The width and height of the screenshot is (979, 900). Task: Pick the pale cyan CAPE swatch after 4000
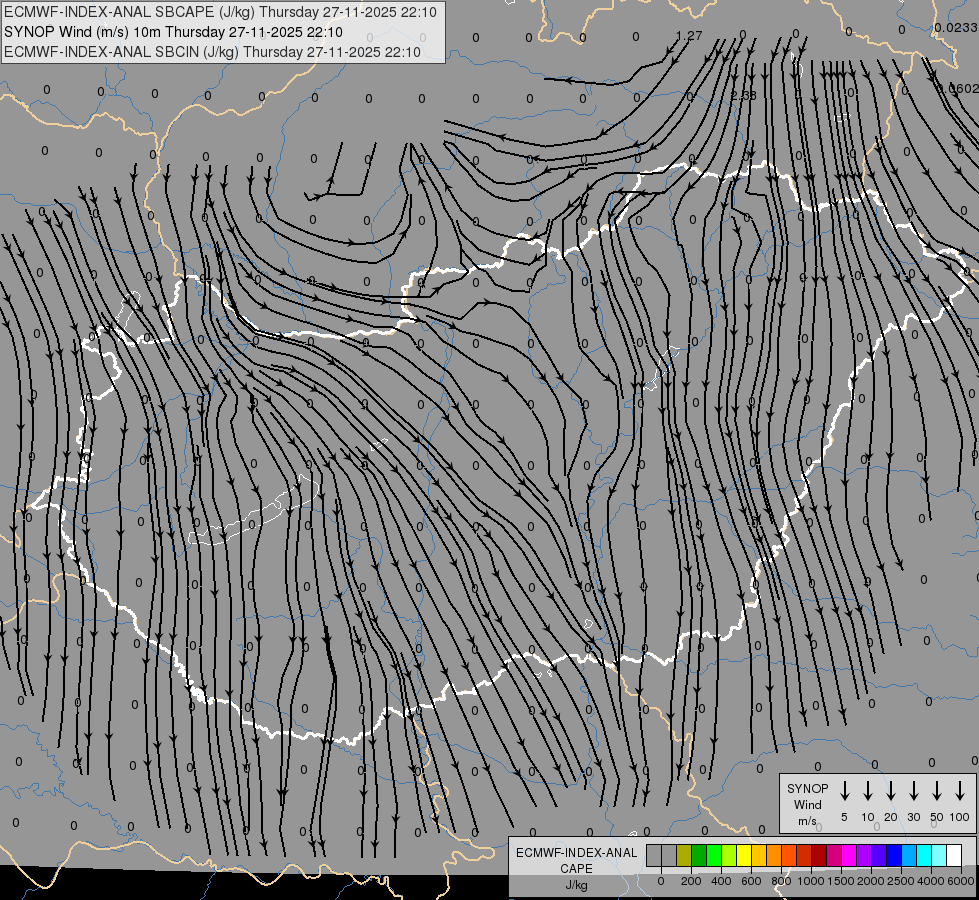point(938,856)
